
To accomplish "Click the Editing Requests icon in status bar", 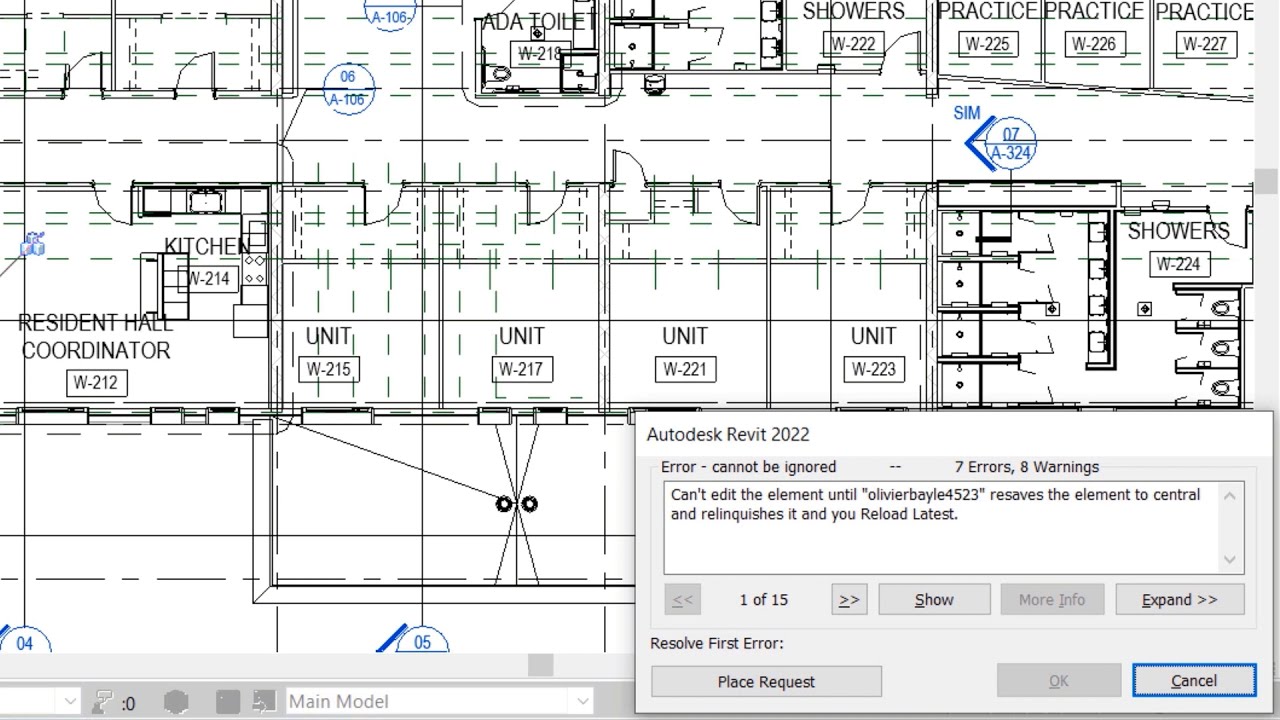I will pos(102,702).
